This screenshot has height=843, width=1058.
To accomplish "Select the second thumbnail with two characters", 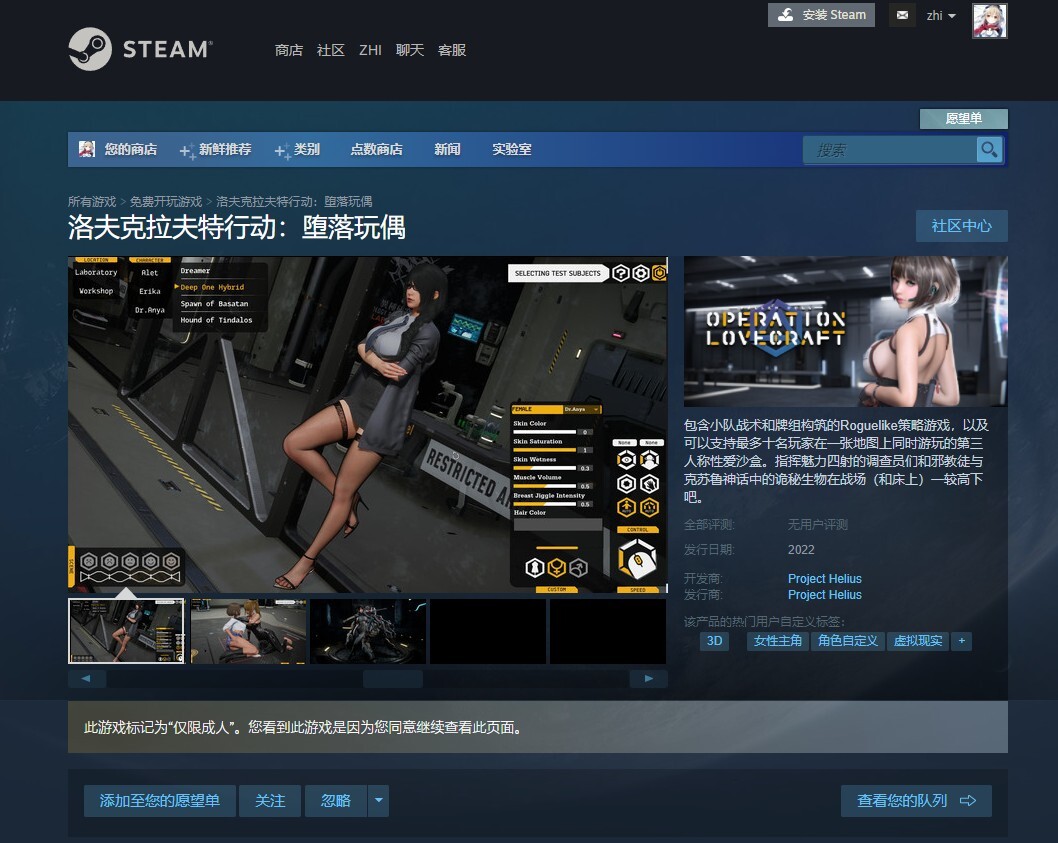I will [248, 631].
